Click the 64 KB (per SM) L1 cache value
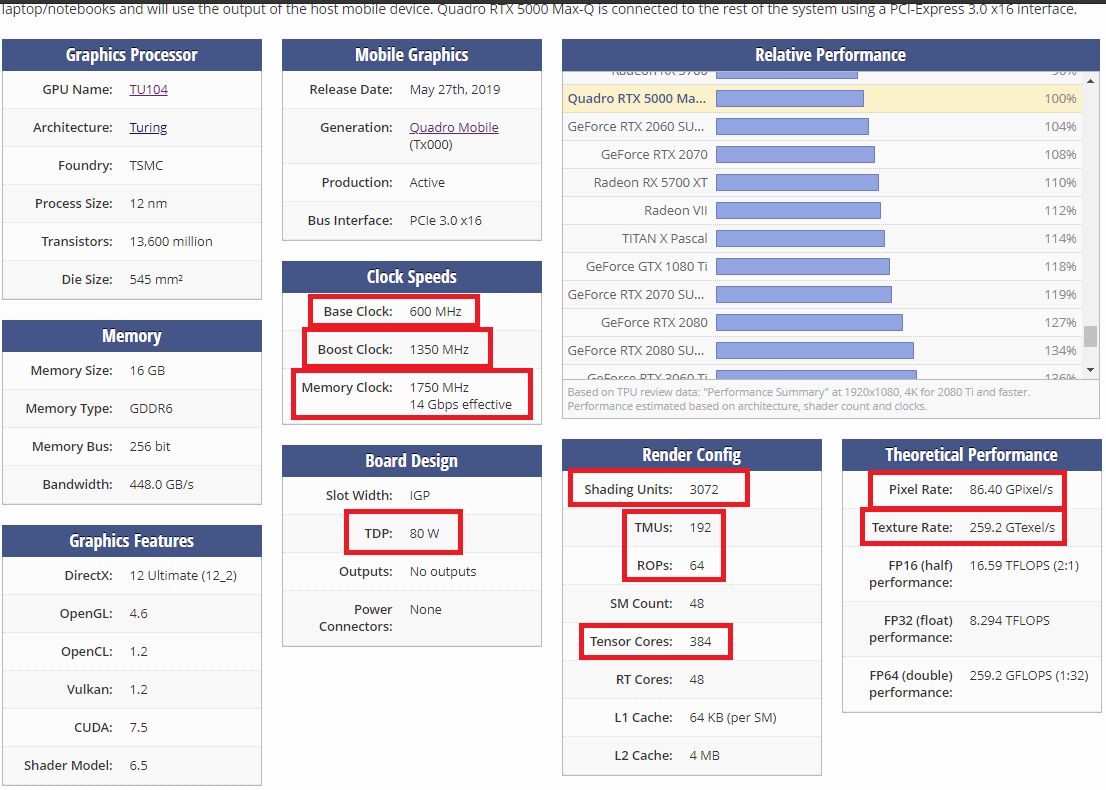This screenshot has height=790, width=1106. (x=733, y=718)
